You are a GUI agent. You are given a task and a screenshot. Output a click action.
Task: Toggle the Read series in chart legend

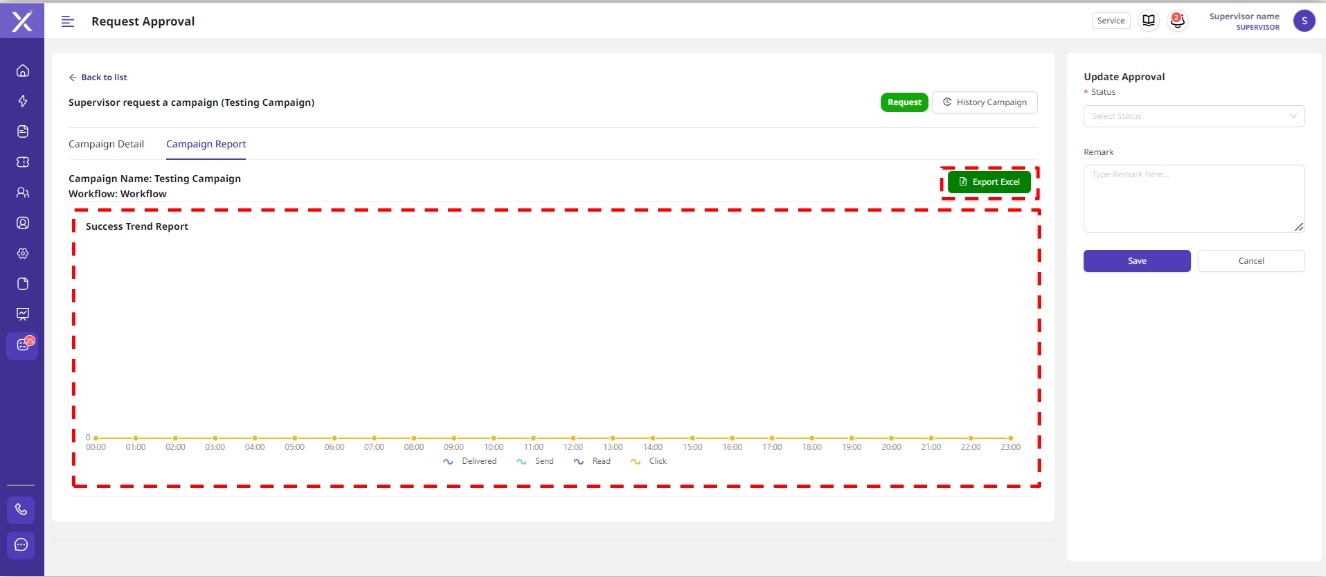coord(592,461)
